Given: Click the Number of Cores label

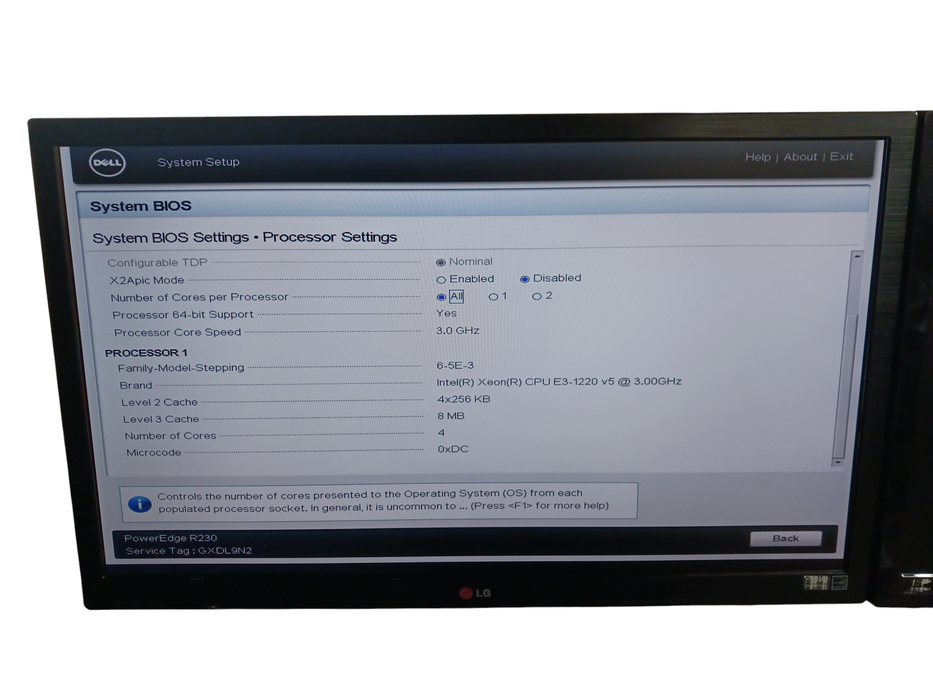Looking at the screenshot, I should click(170, 436).
